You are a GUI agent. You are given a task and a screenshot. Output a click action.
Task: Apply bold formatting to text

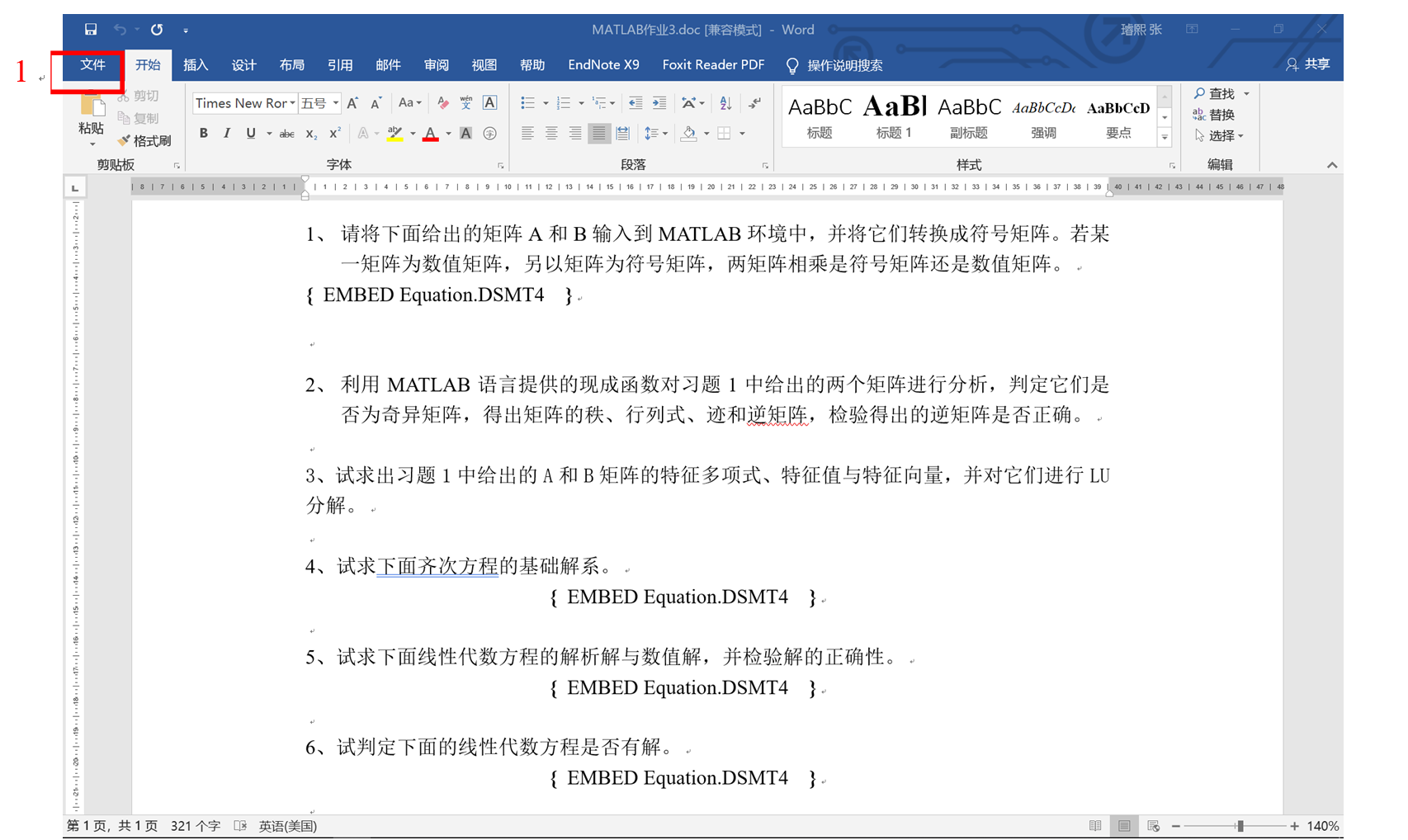203,133
